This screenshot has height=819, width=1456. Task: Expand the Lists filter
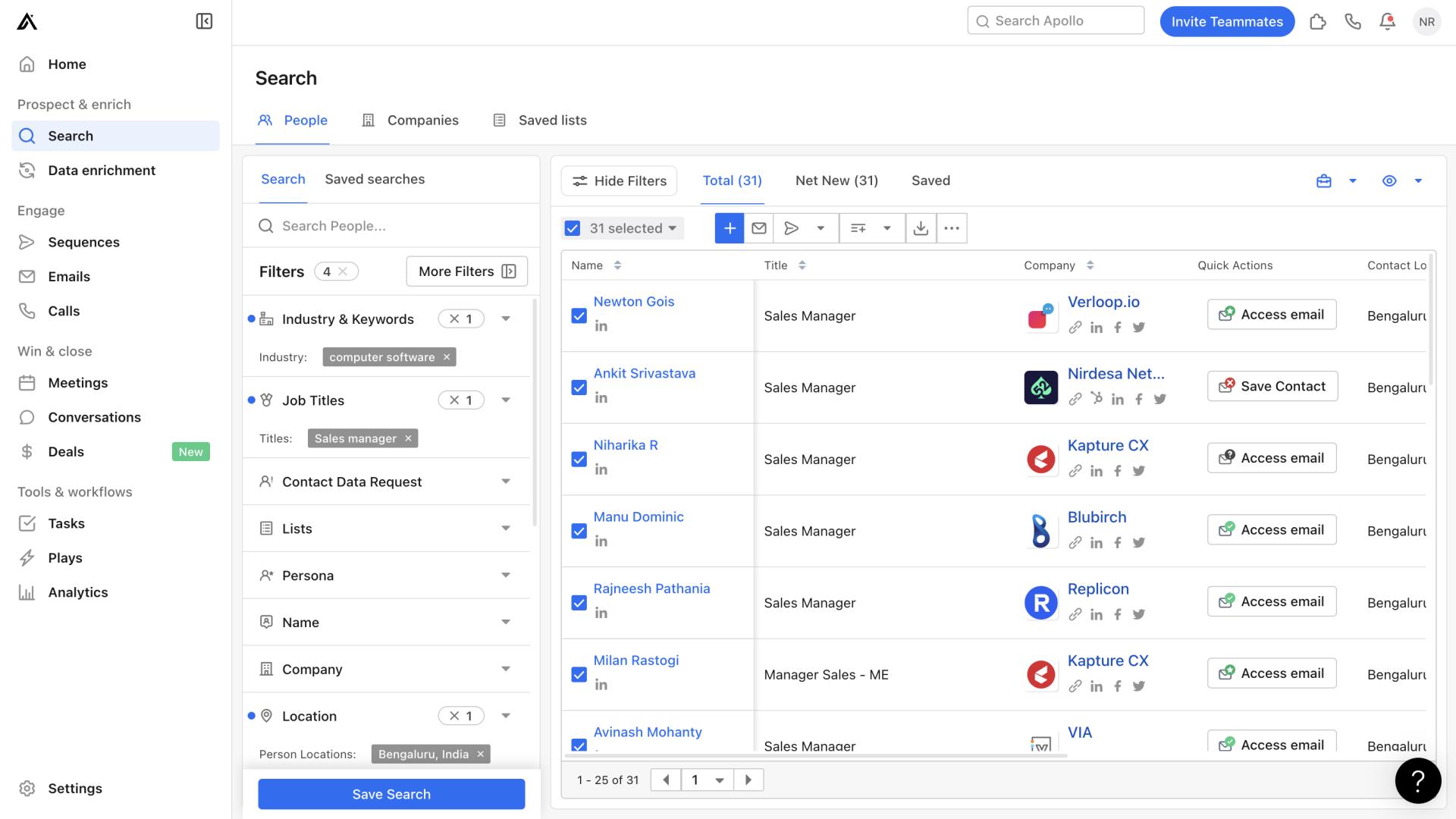(x=506, y=529)
